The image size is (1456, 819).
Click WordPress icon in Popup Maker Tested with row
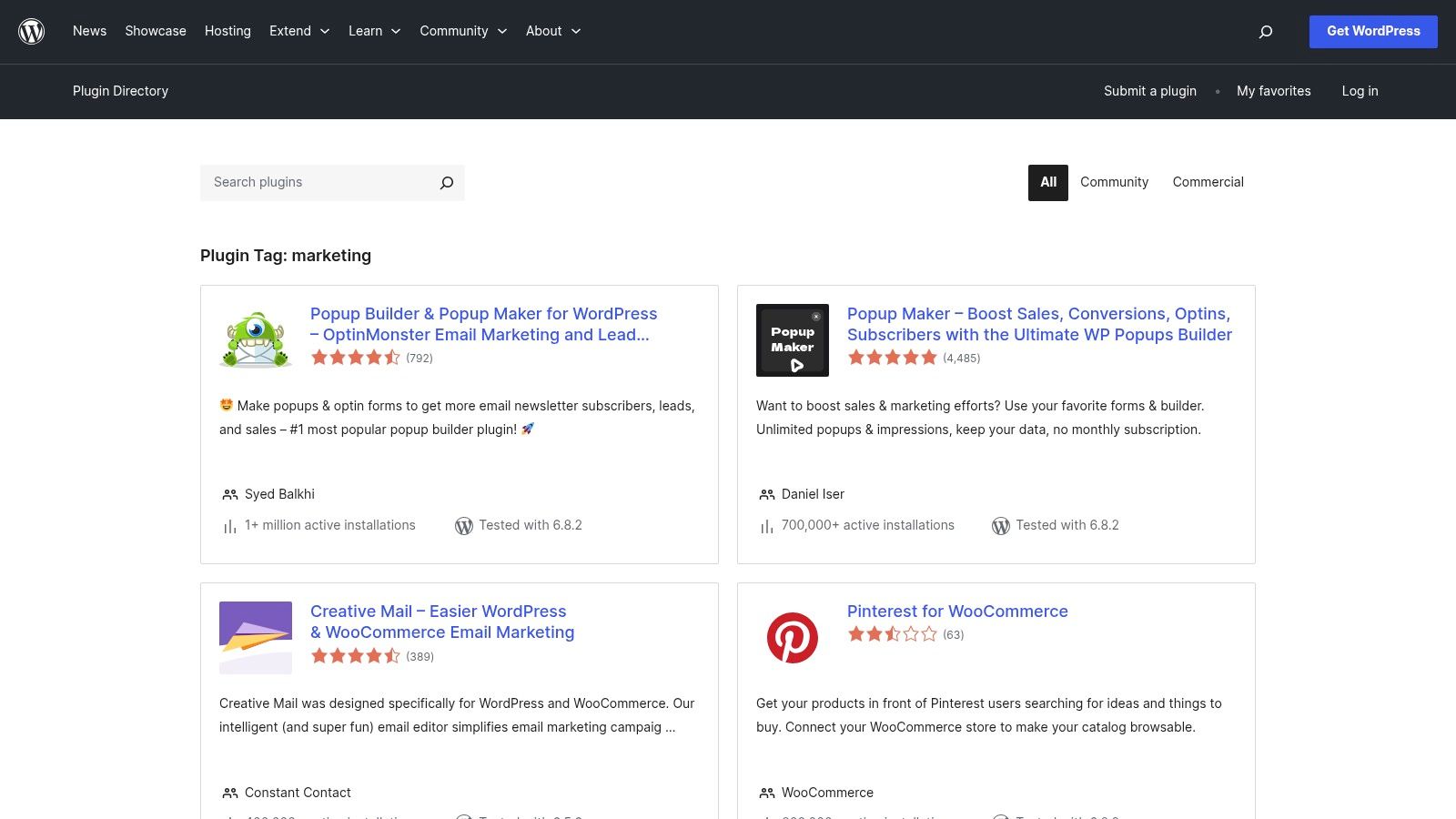pos(1001,526)
